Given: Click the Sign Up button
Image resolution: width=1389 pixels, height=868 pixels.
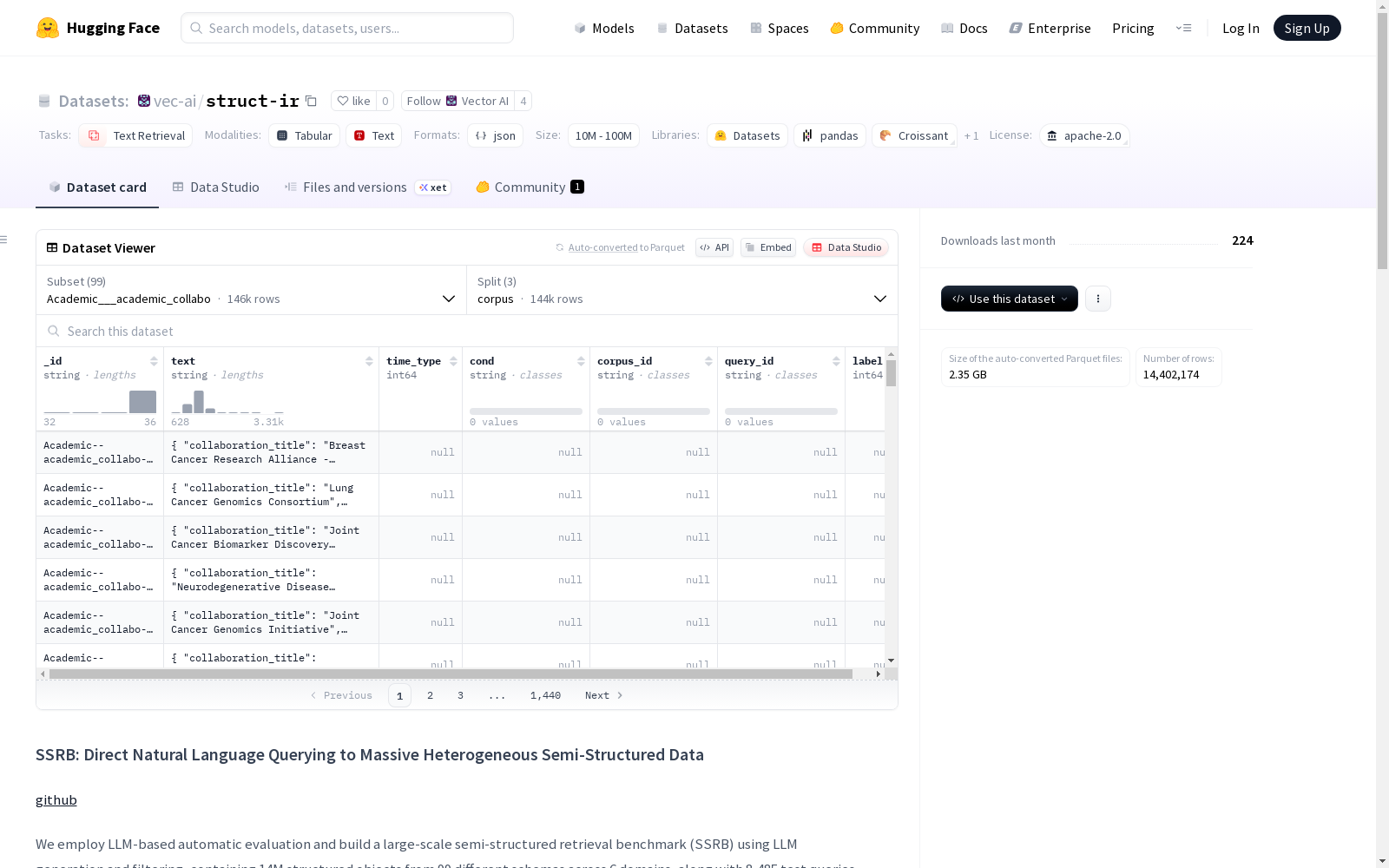Looking at the screenshot, I should tap(1307, 28).
